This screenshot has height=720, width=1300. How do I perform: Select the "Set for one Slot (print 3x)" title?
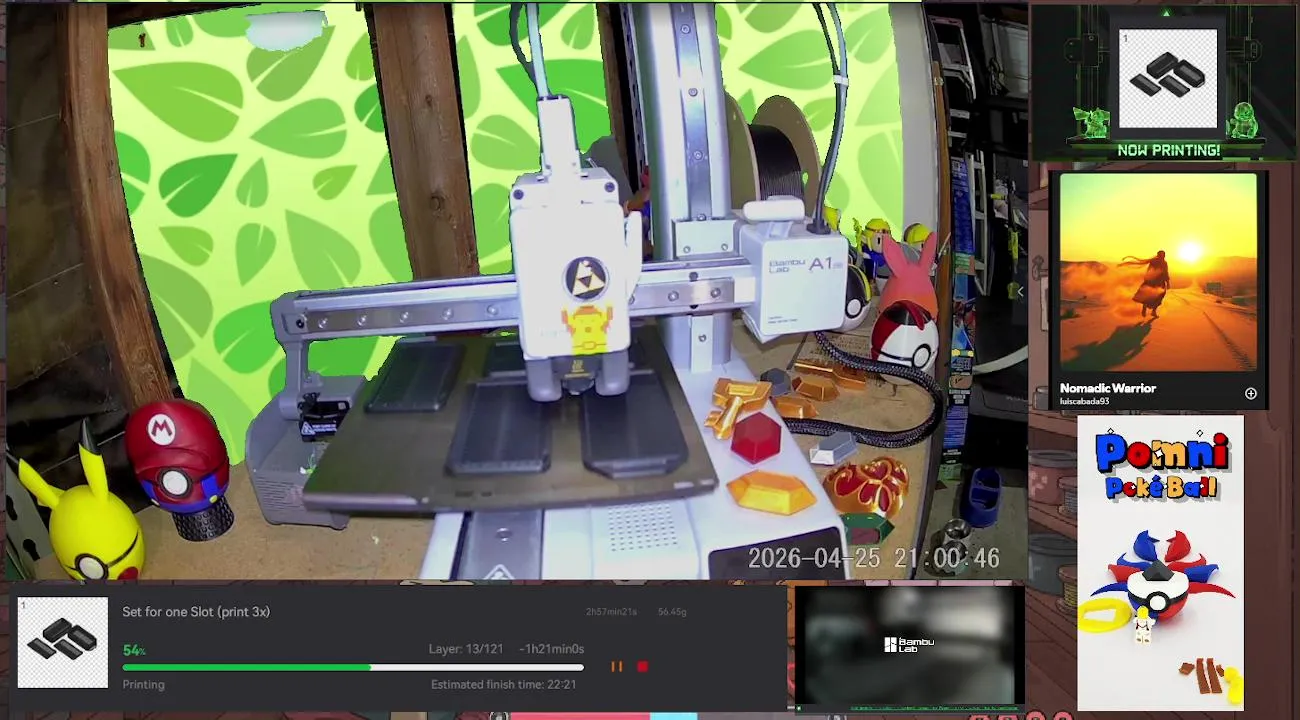[x=196, y=612]
